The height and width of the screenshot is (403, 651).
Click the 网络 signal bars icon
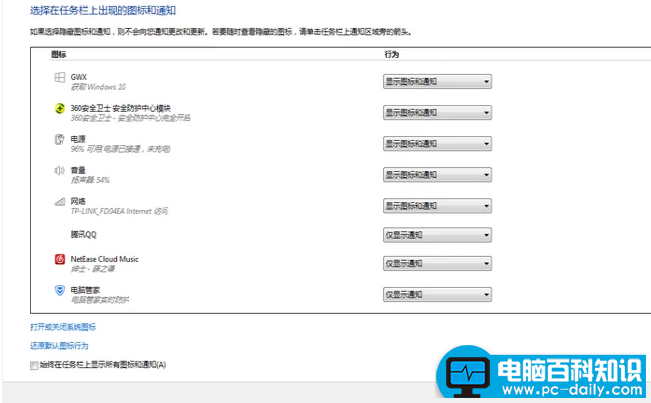tap(60, 202)
